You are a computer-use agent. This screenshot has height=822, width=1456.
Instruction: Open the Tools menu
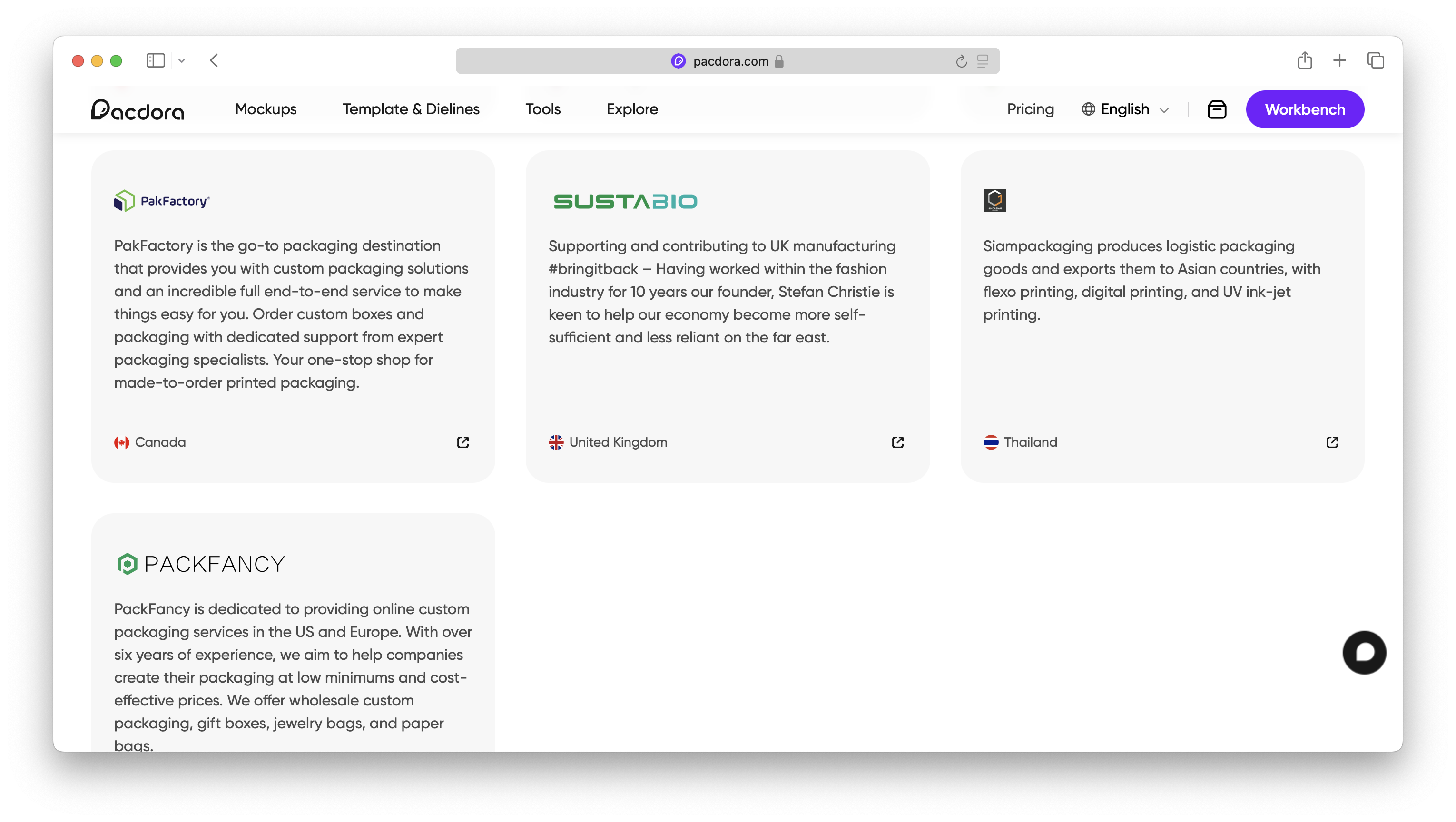coord(542,109)
